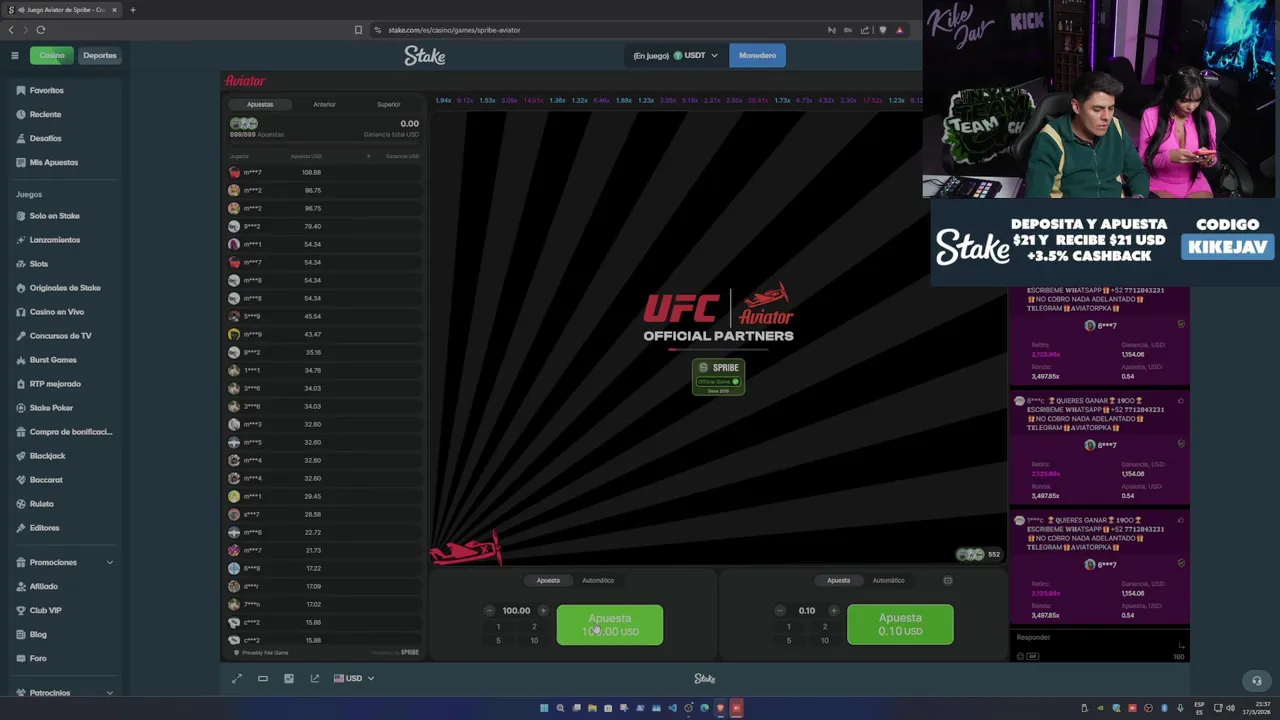Go to the Stake logo home link
1280x720 pixels.
click(425, 56)
